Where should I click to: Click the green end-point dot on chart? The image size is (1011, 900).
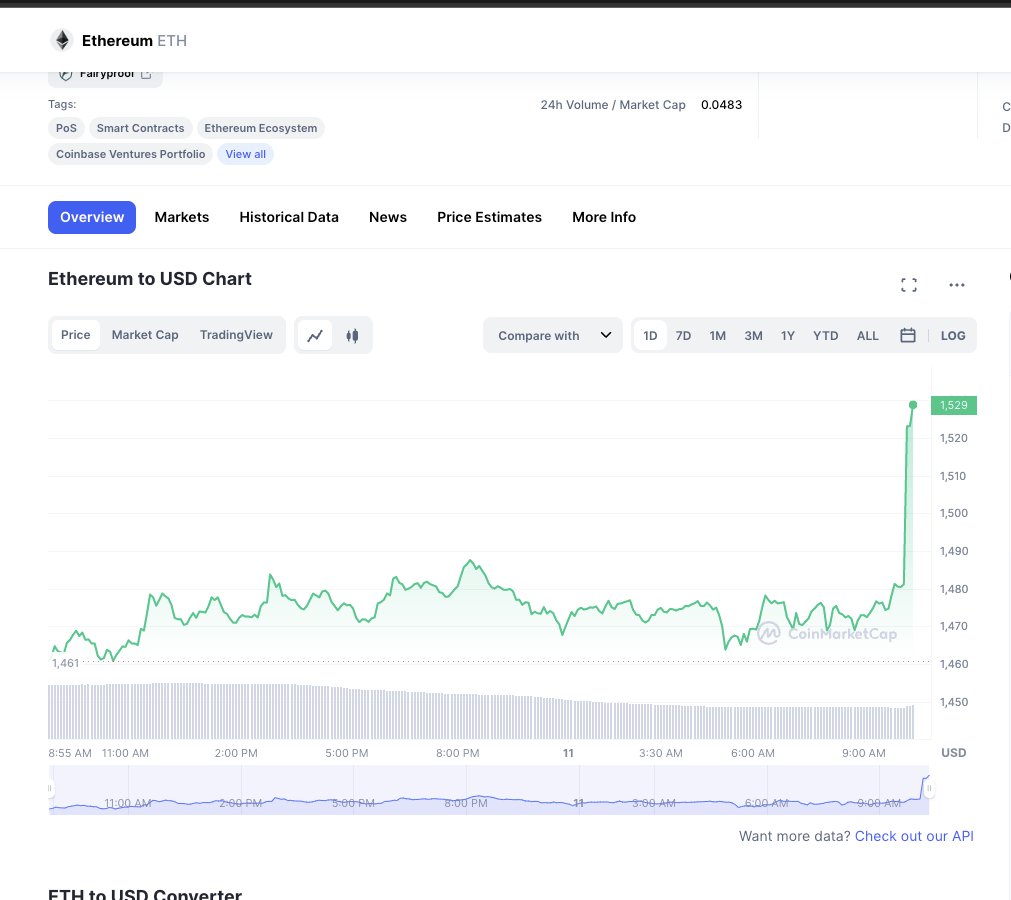[913, 405]
